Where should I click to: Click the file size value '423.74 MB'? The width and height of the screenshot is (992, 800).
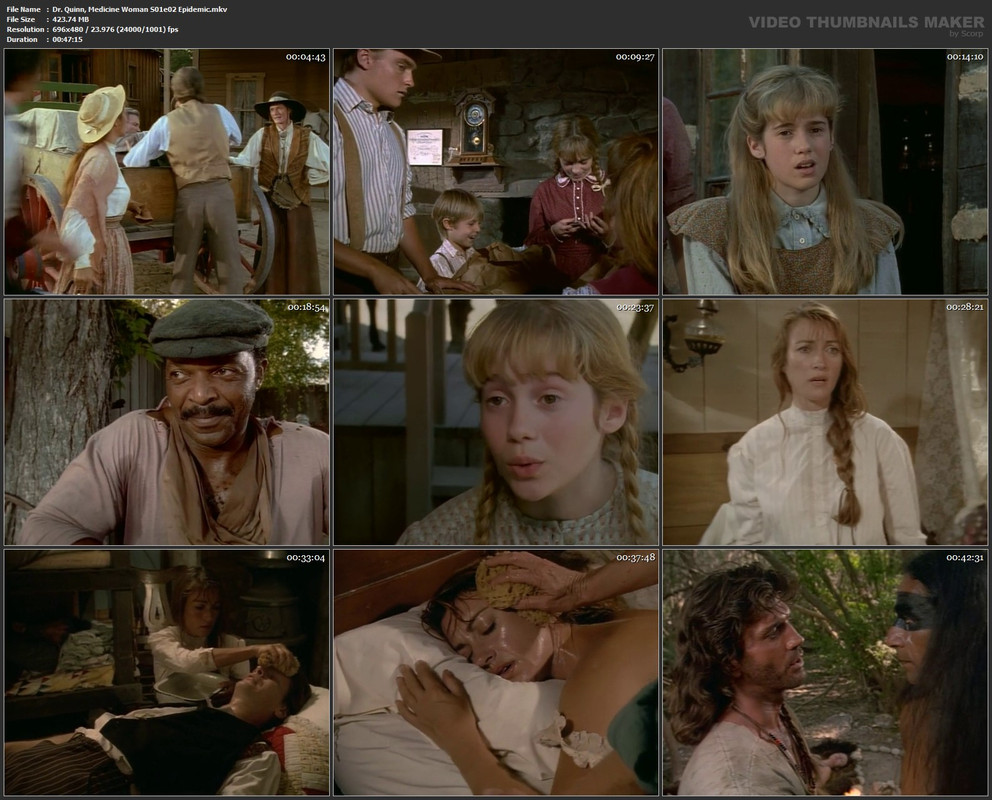click(x=71, y=20)
